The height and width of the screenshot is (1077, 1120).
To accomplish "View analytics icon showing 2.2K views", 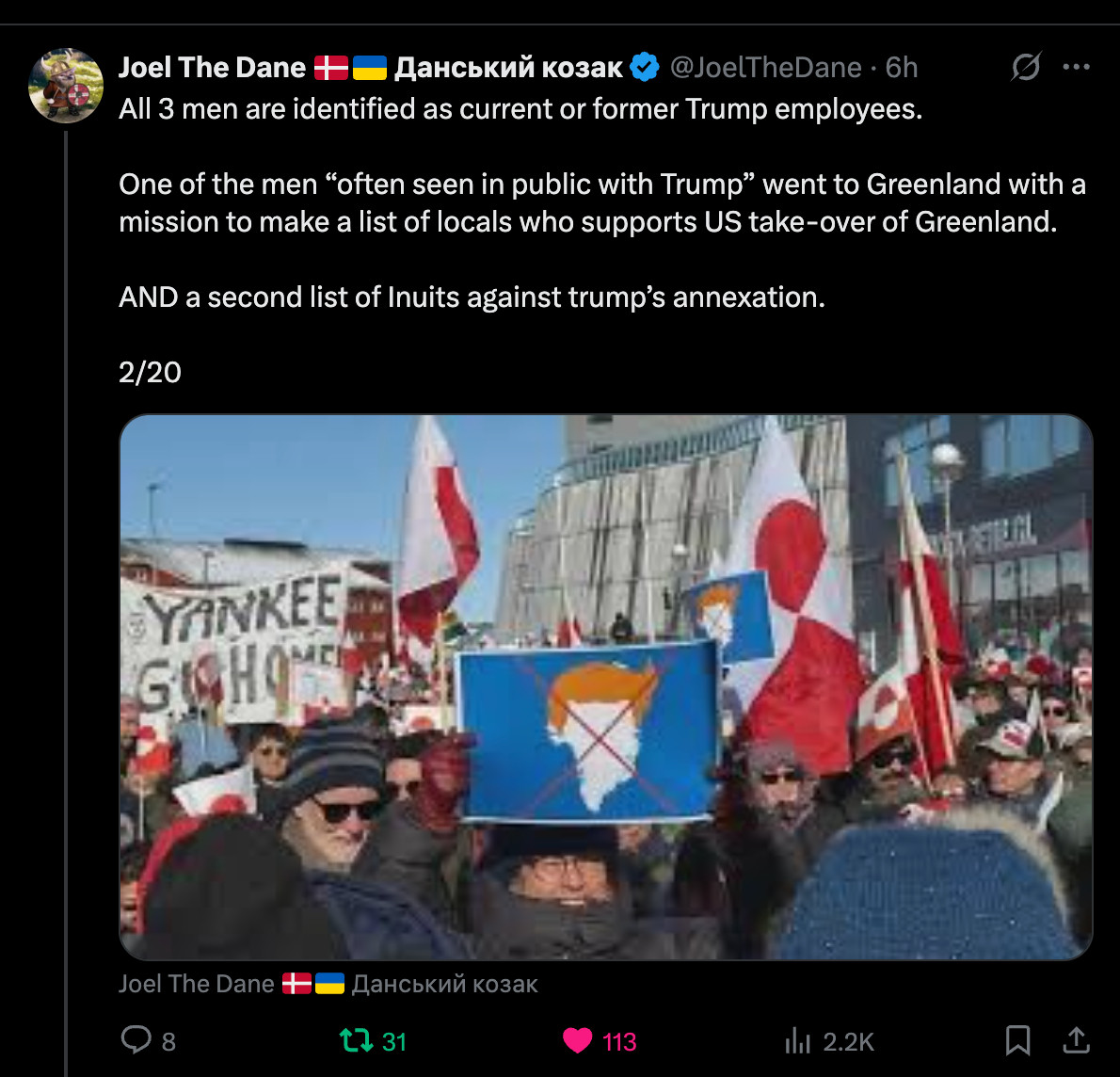I will (798, 1040).
